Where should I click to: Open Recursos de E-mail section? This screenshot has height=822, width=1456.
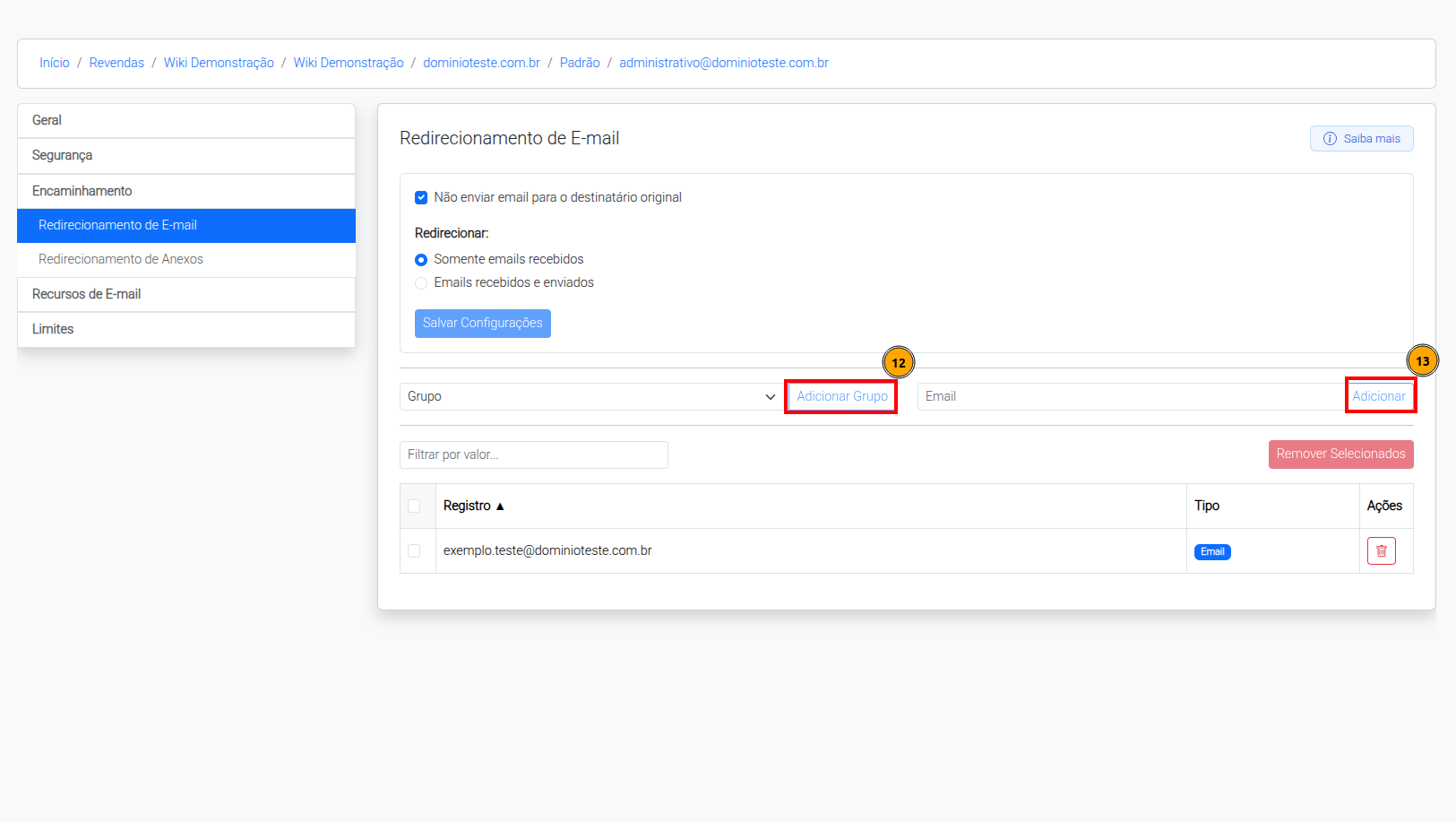[186, 294]
